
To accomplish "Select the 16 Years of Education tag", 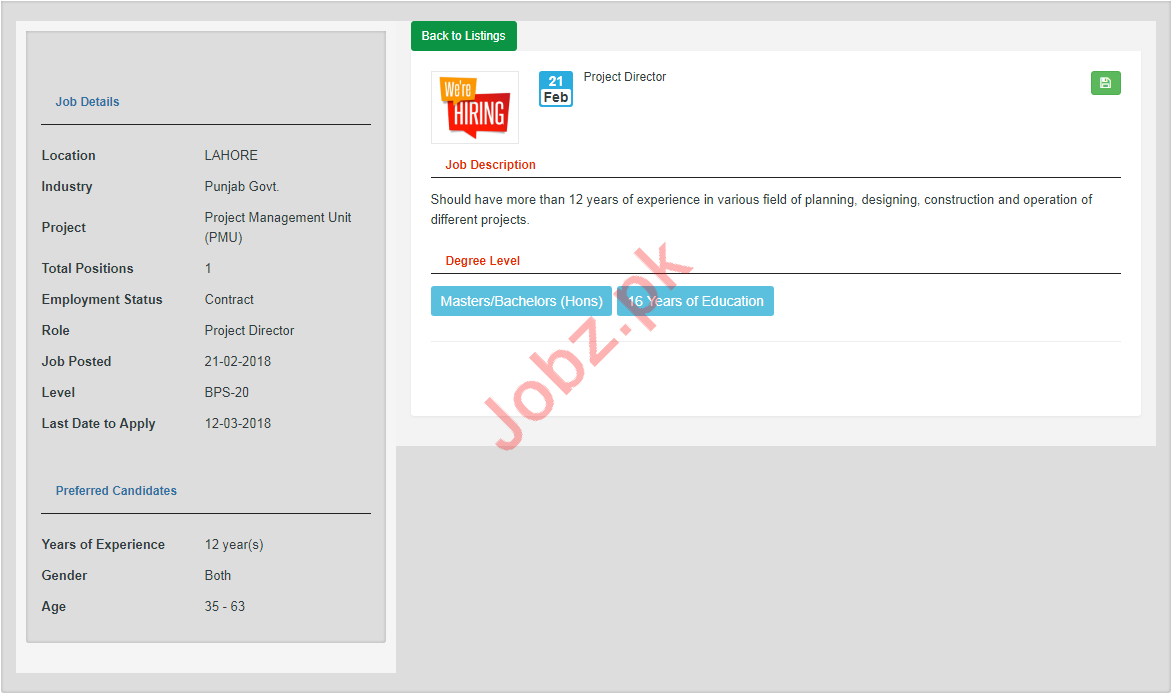I will coord(695,301).
